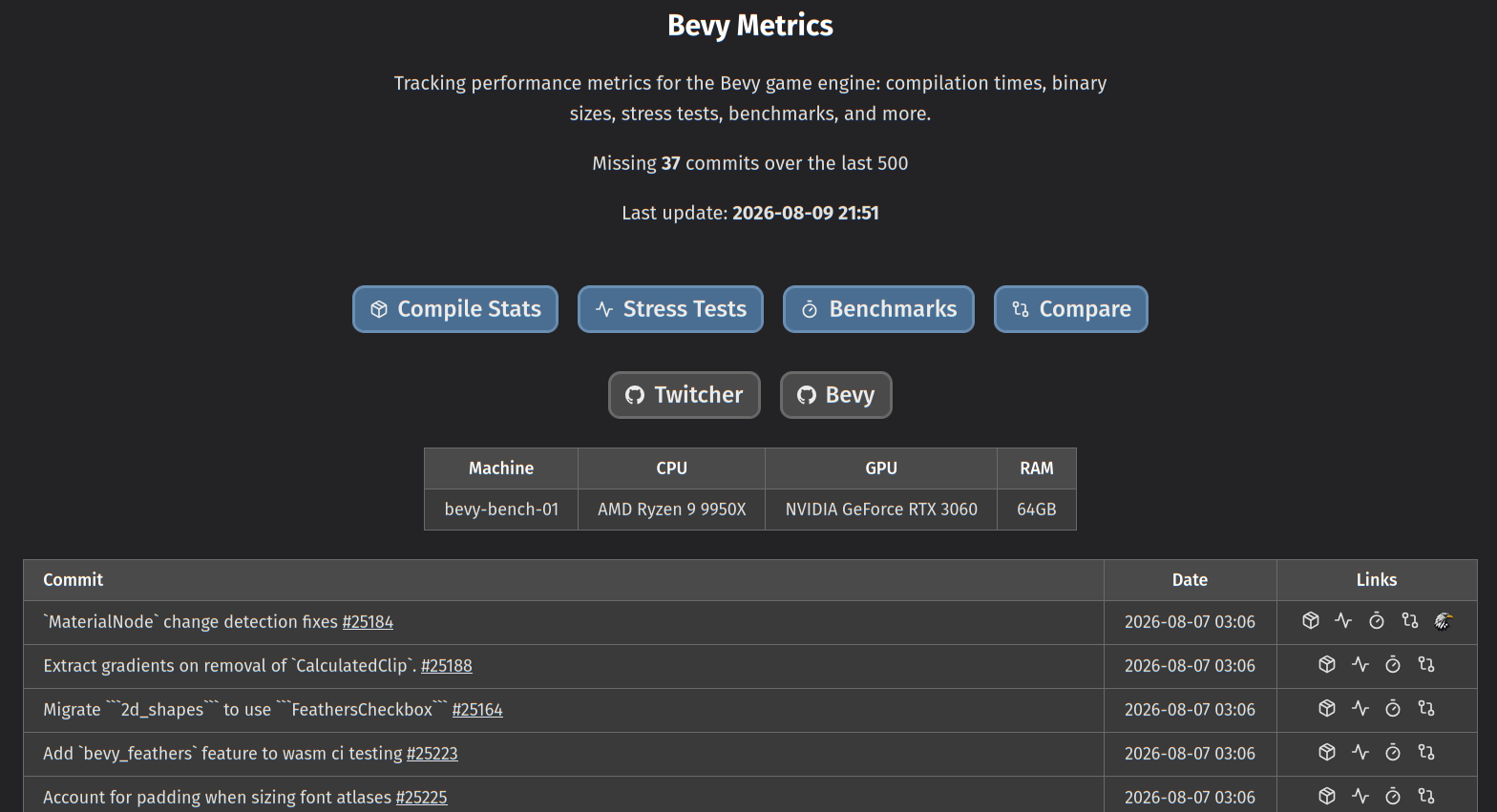Open compile stats icon for MaterialNode commit #25184
Viewport: 1497px width, 812px height.
[1311, 620]
